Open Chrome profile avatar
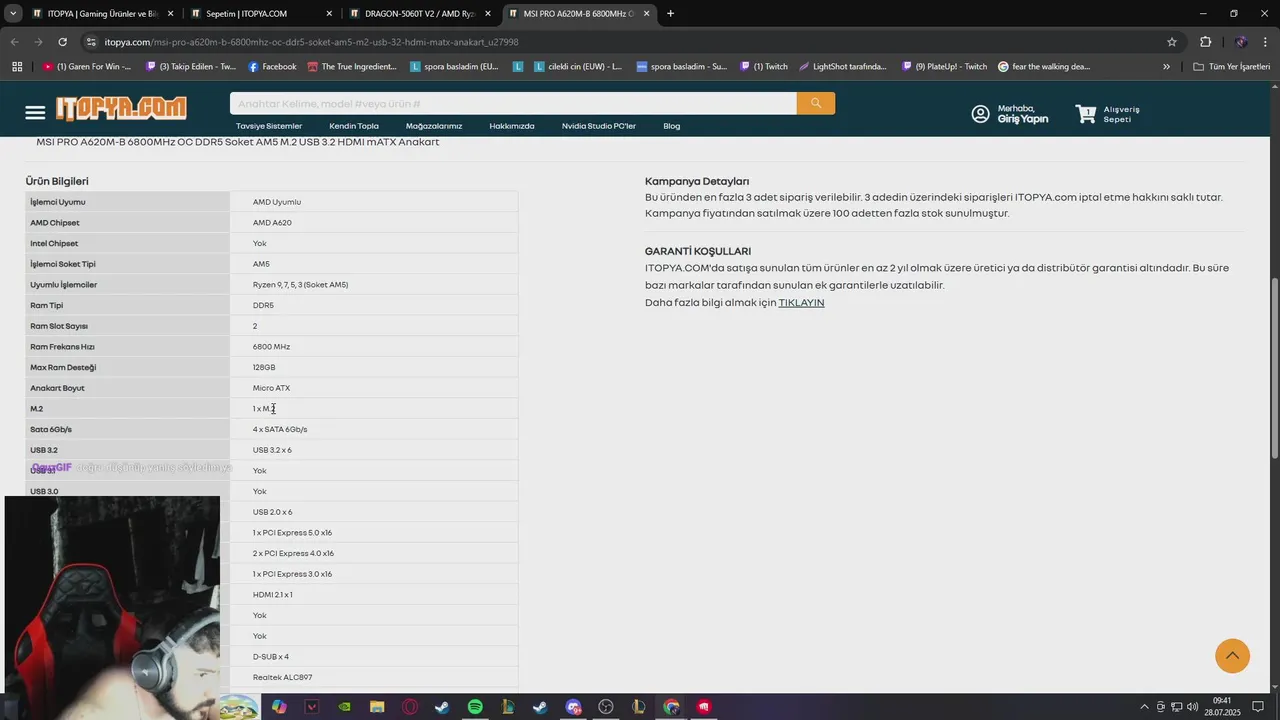The image size is (1280, 720). (x=1240, y=42)
